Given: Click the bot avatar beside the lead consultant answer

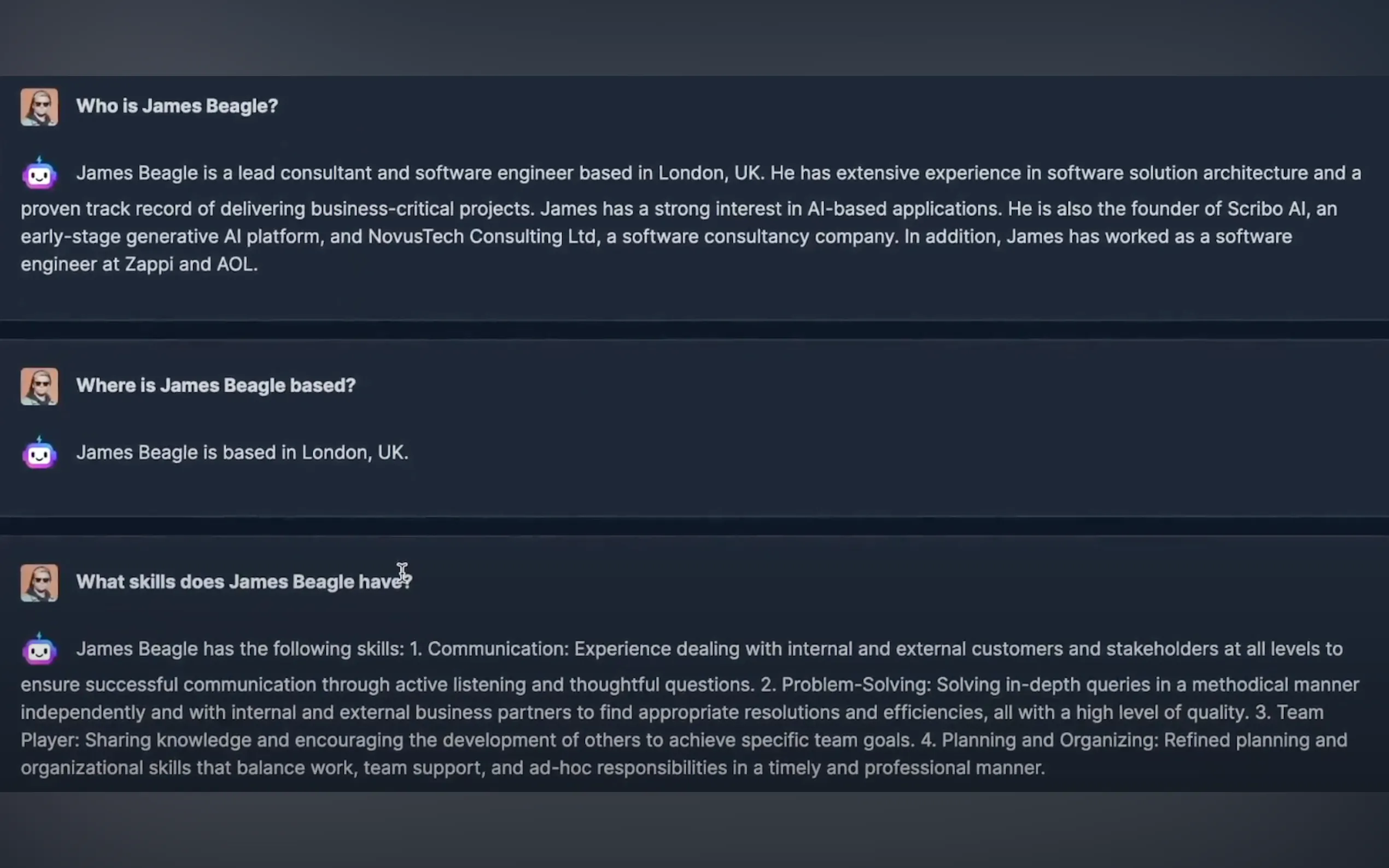Looking at the screenshot, I should pos(39,173).
